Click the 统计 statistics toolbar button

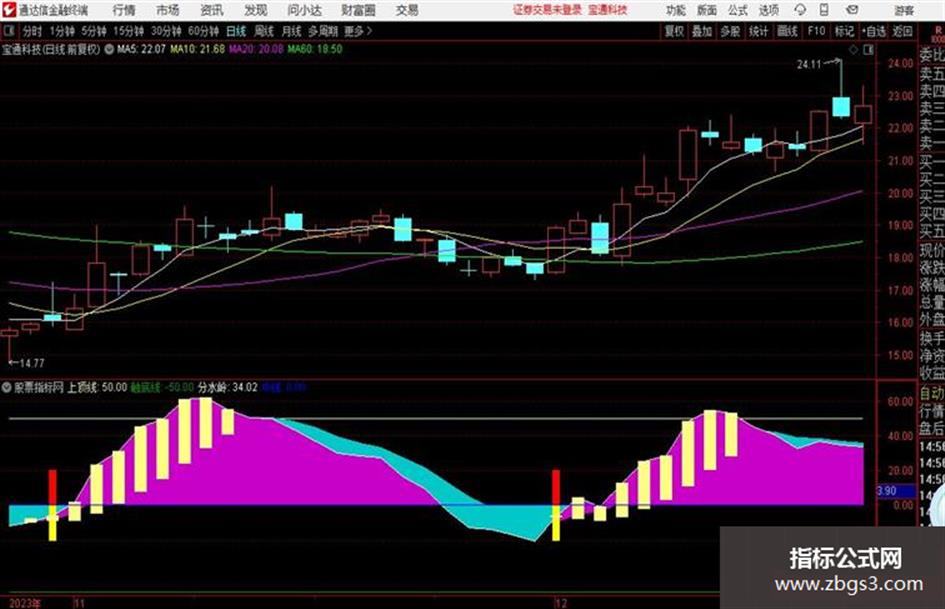pos(758,31)
